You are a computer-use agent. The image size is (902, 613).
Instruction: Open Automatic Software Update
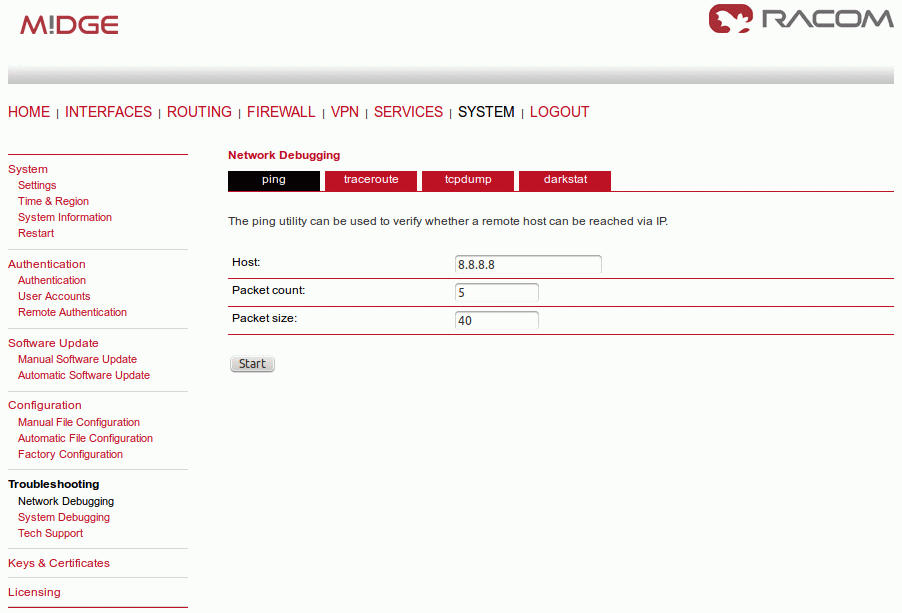(84, 376)
